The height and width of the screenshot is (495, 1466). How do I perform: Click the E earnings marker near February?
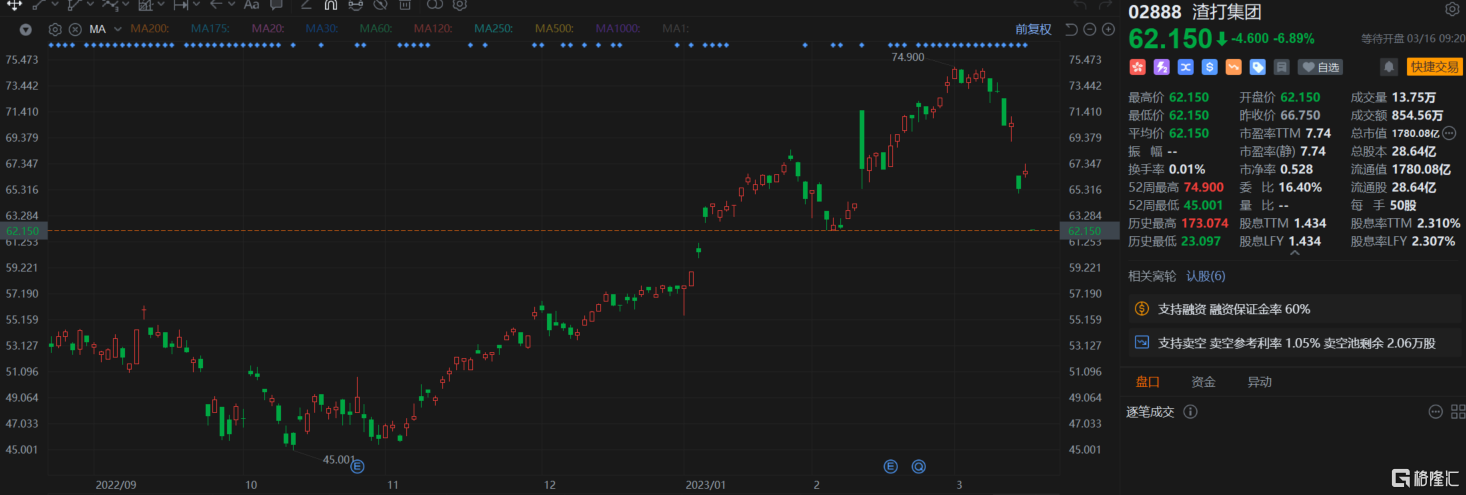coord(891,466)
